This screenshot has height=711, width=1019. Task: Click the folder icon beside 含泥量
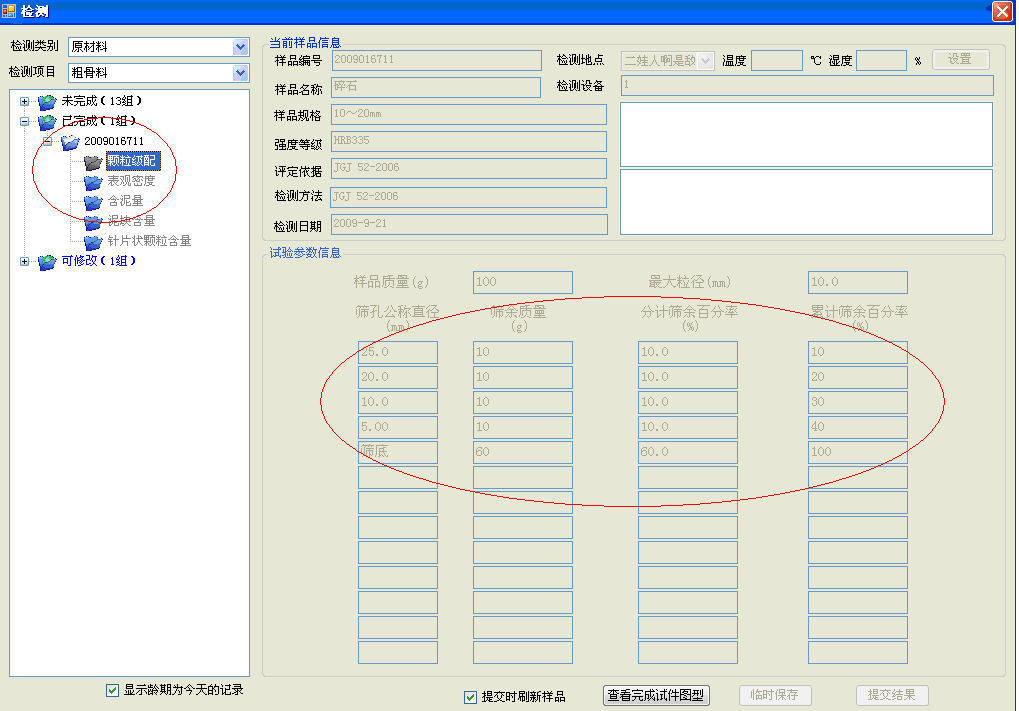[93, 202]
